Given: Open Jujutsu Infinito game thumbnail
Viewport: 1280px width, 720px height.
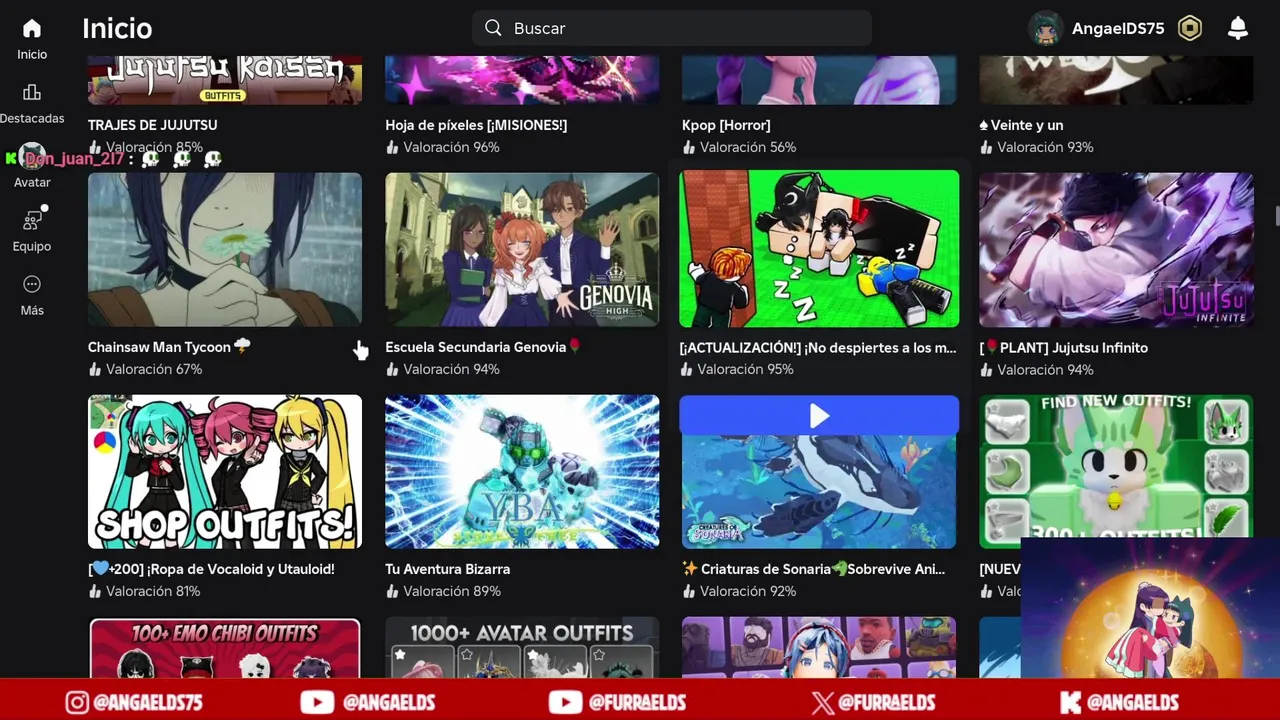Looking at the screenshot, I should point(1116,249).
